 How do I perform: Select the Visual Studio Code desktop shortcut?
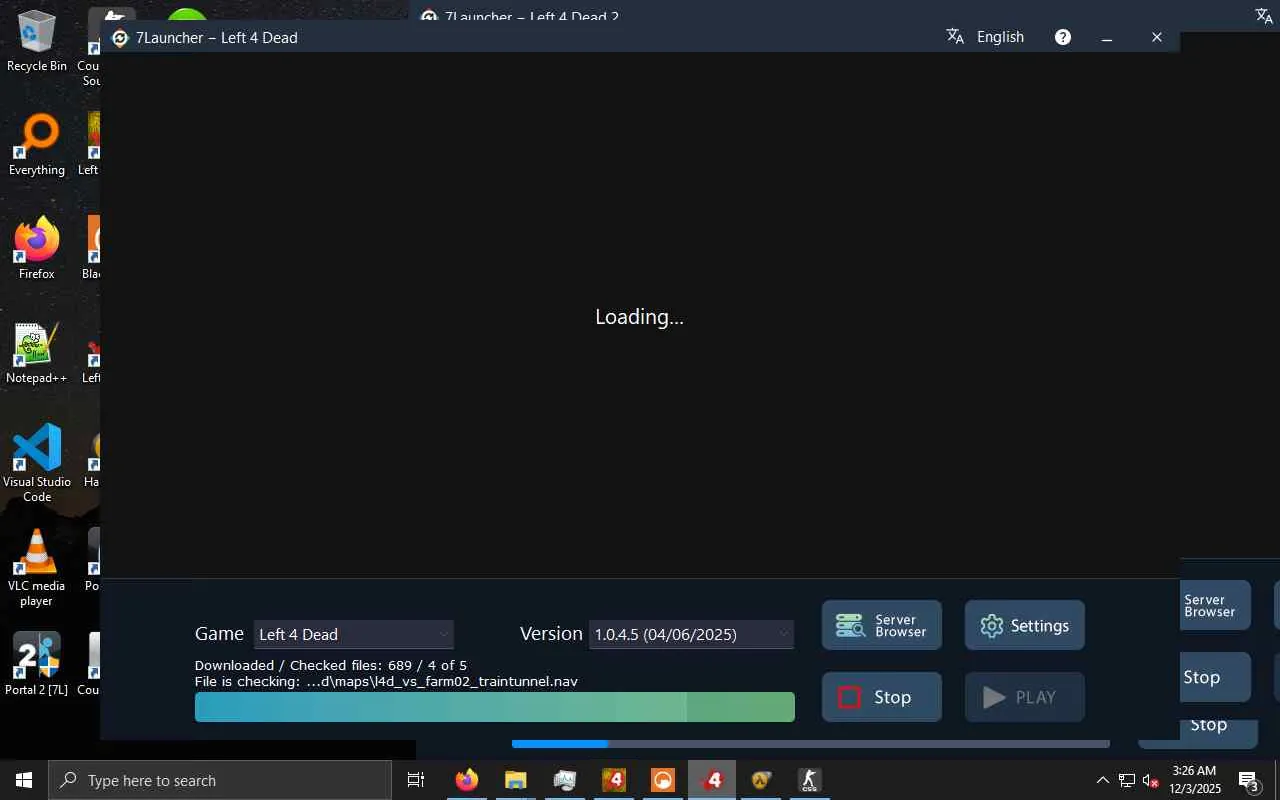(x=37, y=463)
